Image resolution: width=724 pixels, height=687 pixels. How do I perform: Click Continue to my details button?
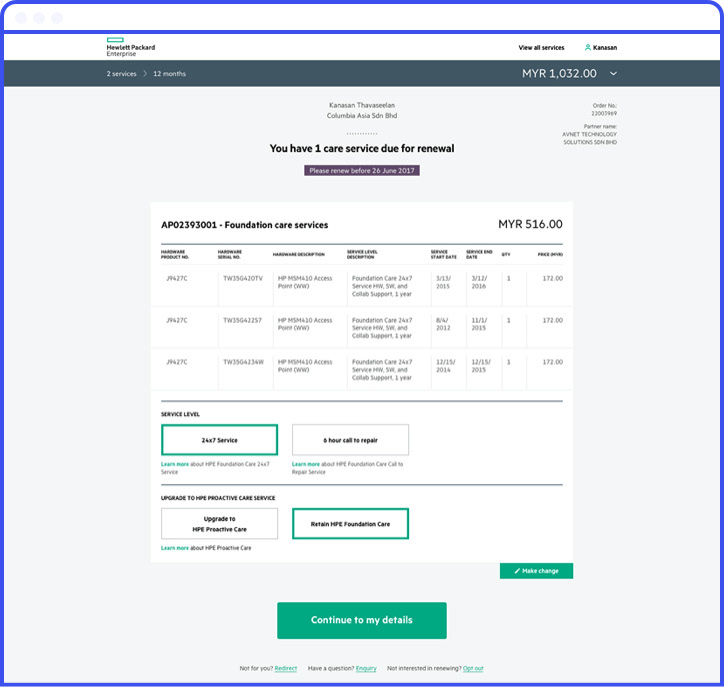point(362,620)
